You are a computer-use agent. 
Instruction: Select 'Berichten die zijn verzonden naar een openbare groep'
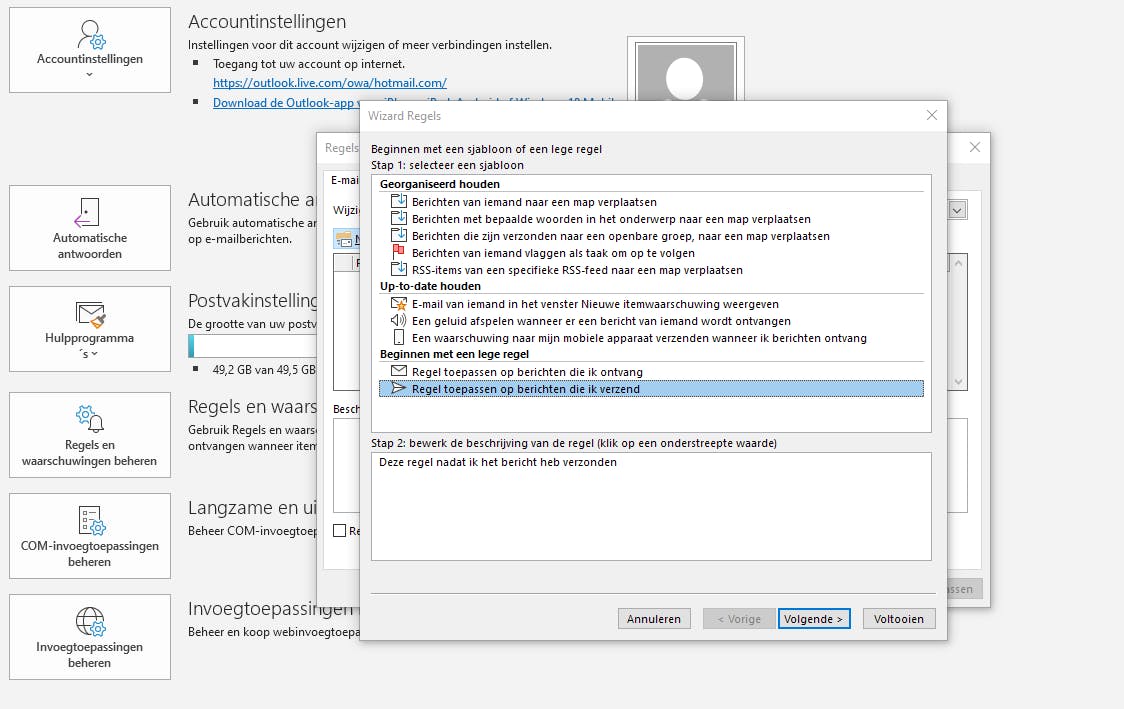tap(621, 236)
